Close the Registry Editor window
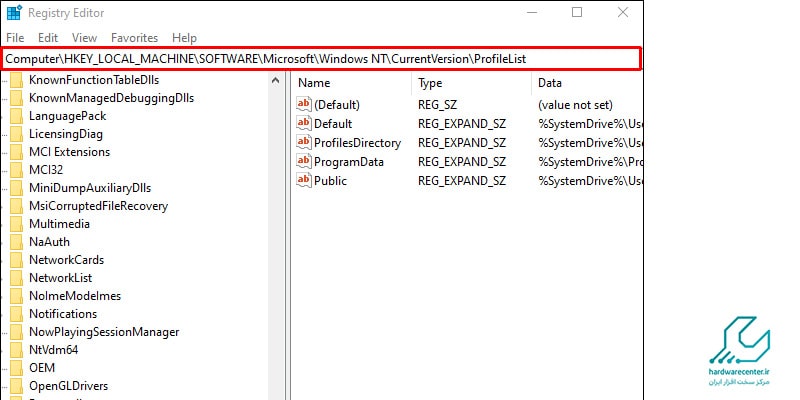This screenshot has width=800, height=400. click(x=623, y=12)
